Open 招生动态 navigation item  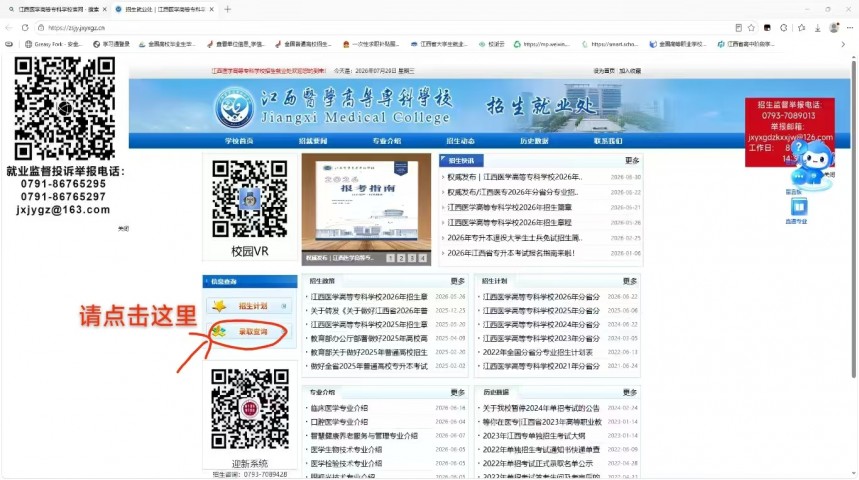[x=460, y=141]
